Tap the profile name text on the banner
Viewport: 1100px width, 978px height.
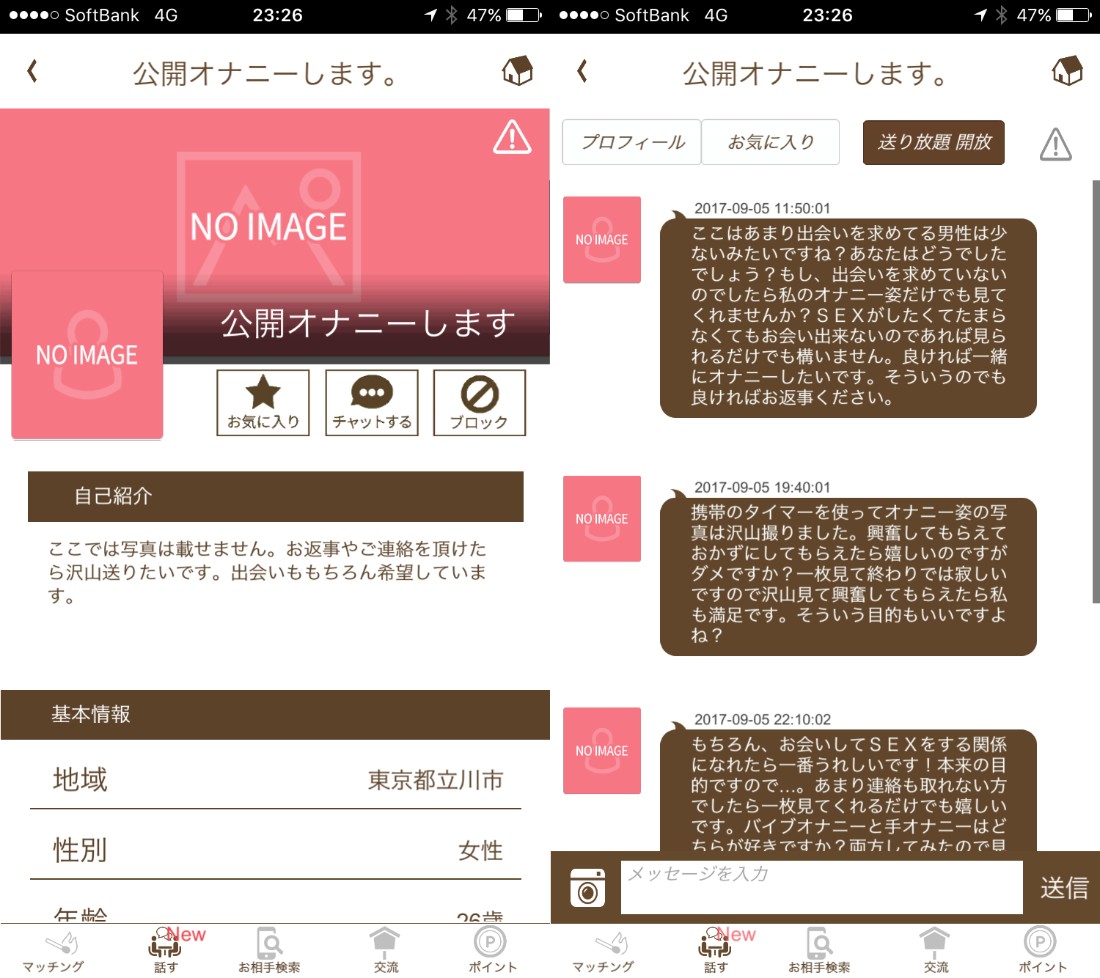pos(369,323)
